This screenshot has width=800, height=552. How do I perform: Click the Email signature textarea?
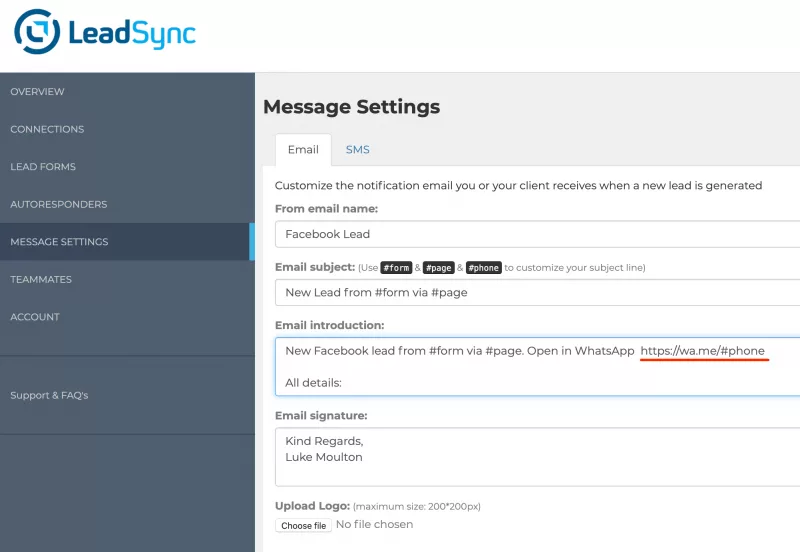pos(537,457)
